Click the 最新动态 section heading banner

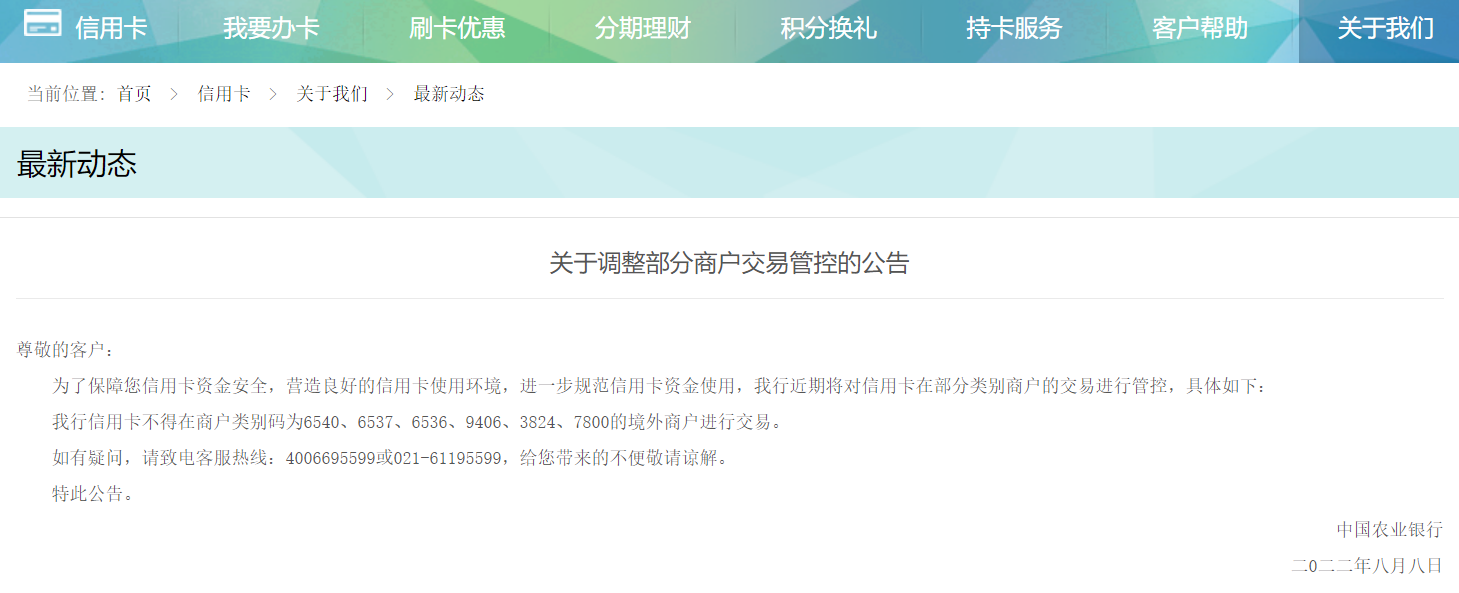[77, 164]
